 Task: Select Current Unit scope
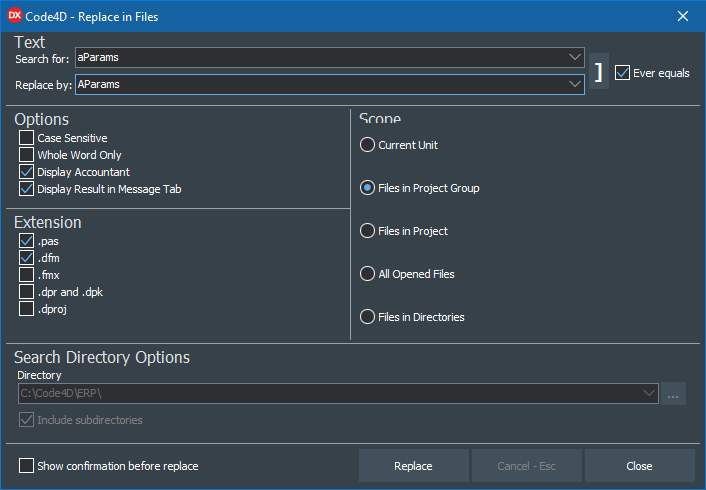(x=367, y=145)
